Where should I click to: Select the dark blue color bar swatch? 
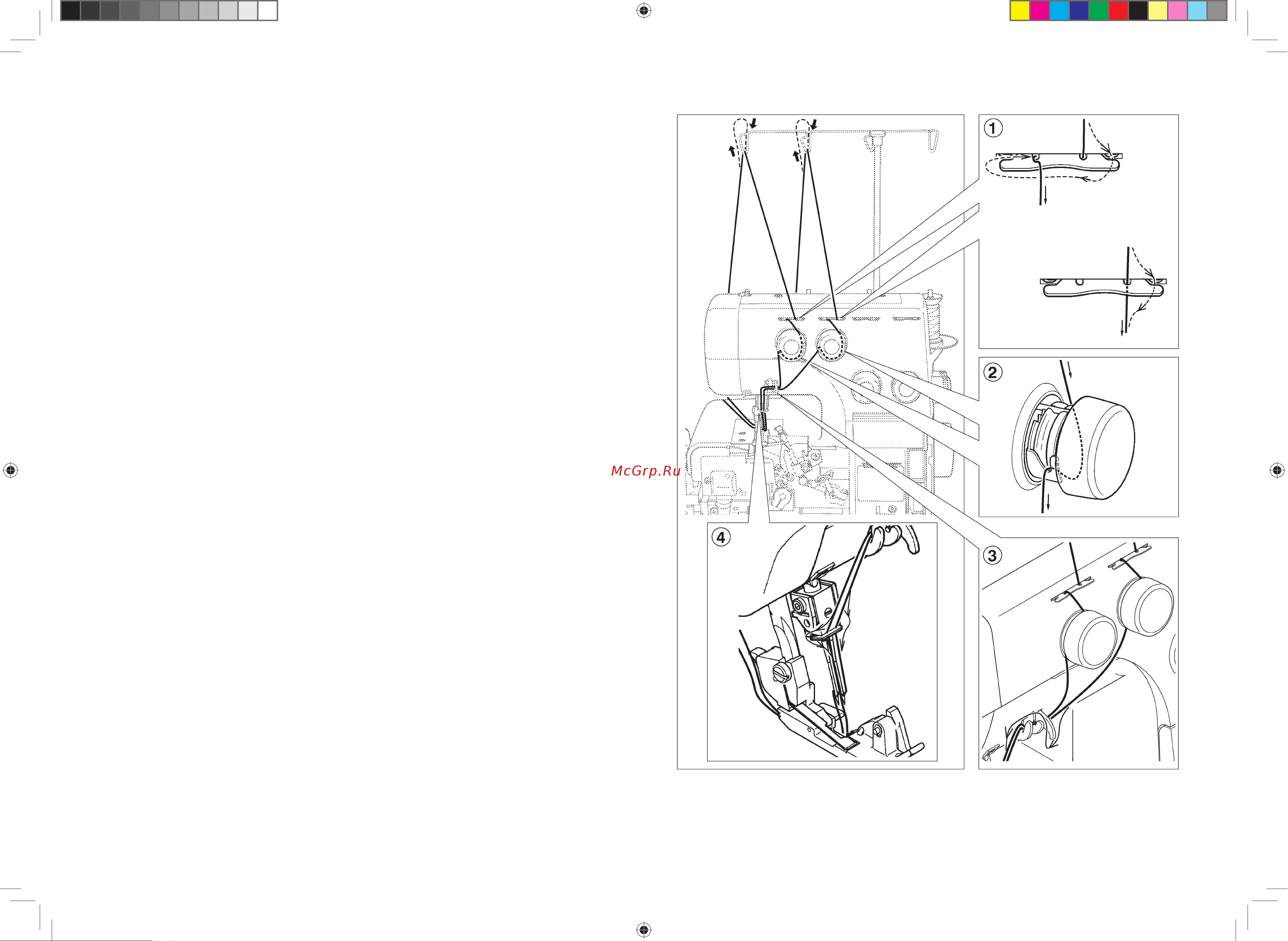(1079, 11)
